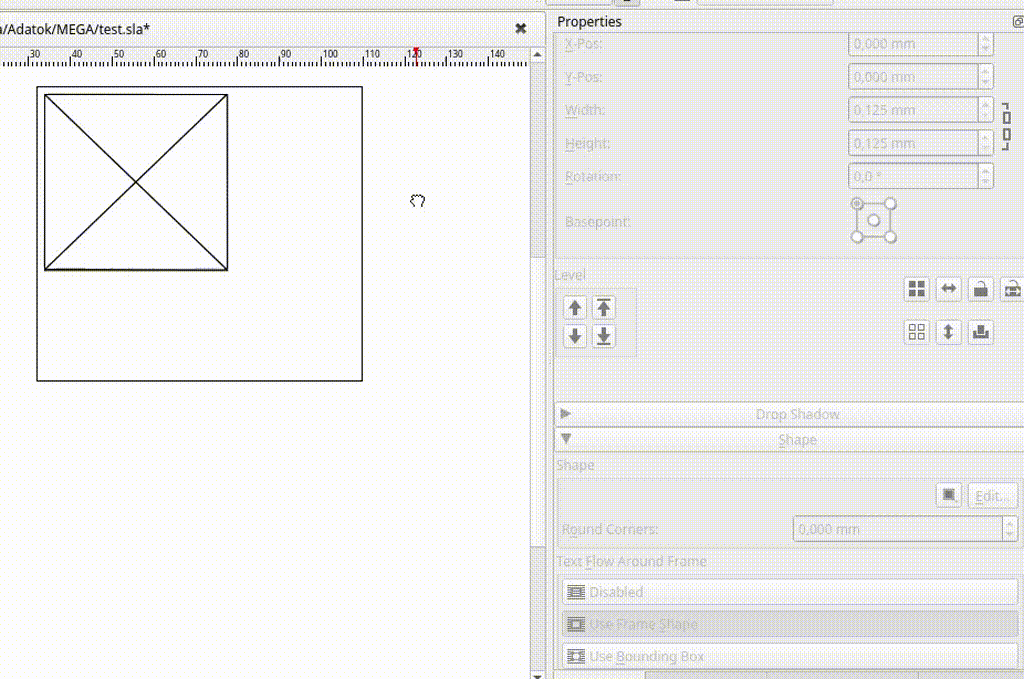
Task: Click the ungroup objects icon
Action: tap(916, 332)
